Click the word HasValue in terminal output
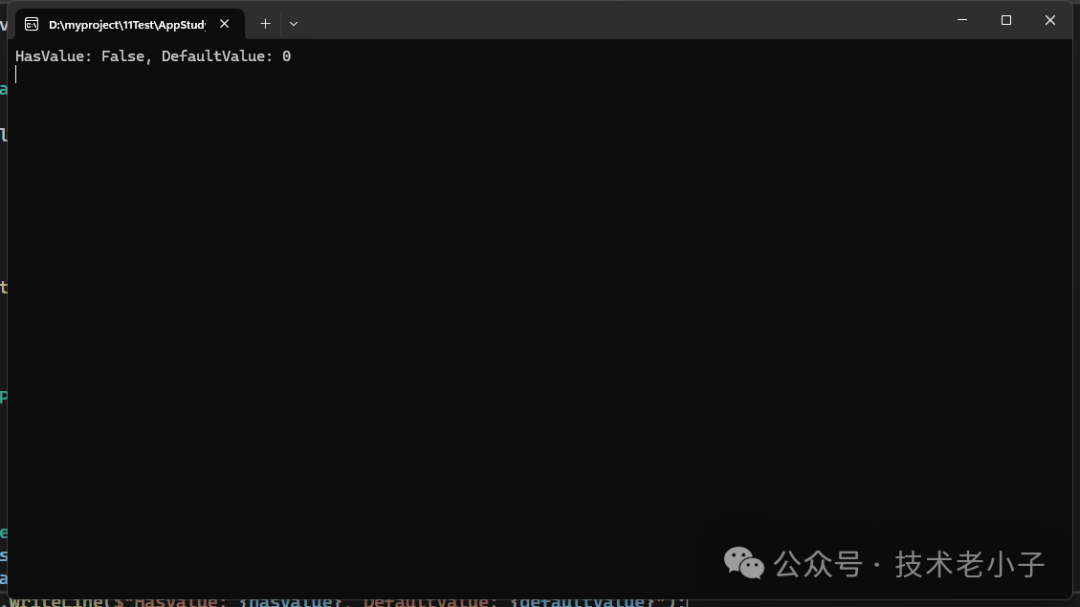The height and width of the screenshot is (607, 1080). 50,57
